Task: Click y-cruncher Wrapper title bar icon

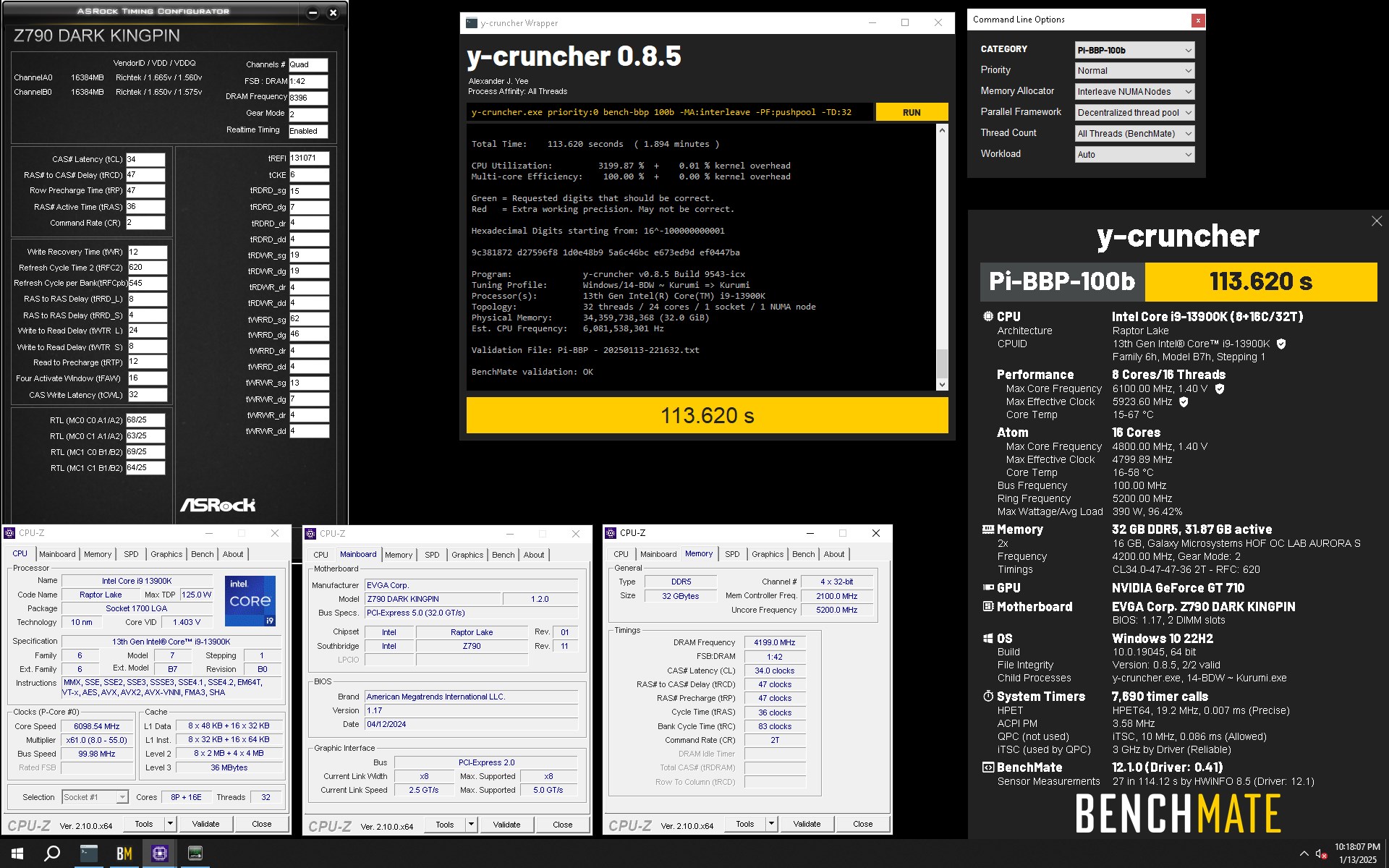Action: [472, 22]
